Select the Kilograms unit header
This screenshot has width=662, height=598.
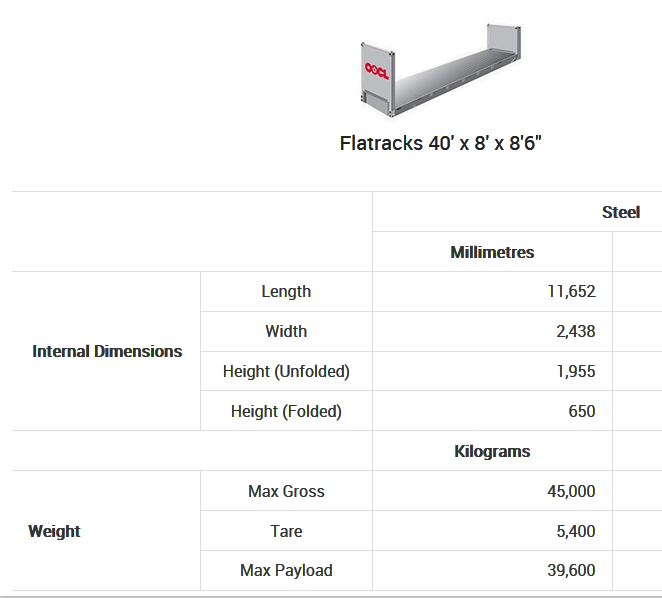(x=492, y=451)
